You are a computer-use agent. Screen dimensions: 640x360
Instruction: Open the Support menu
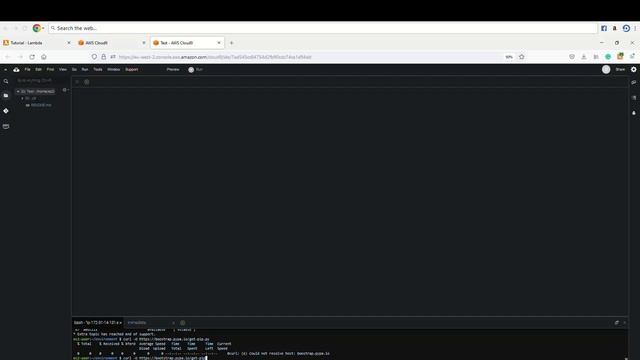[131, 69]
